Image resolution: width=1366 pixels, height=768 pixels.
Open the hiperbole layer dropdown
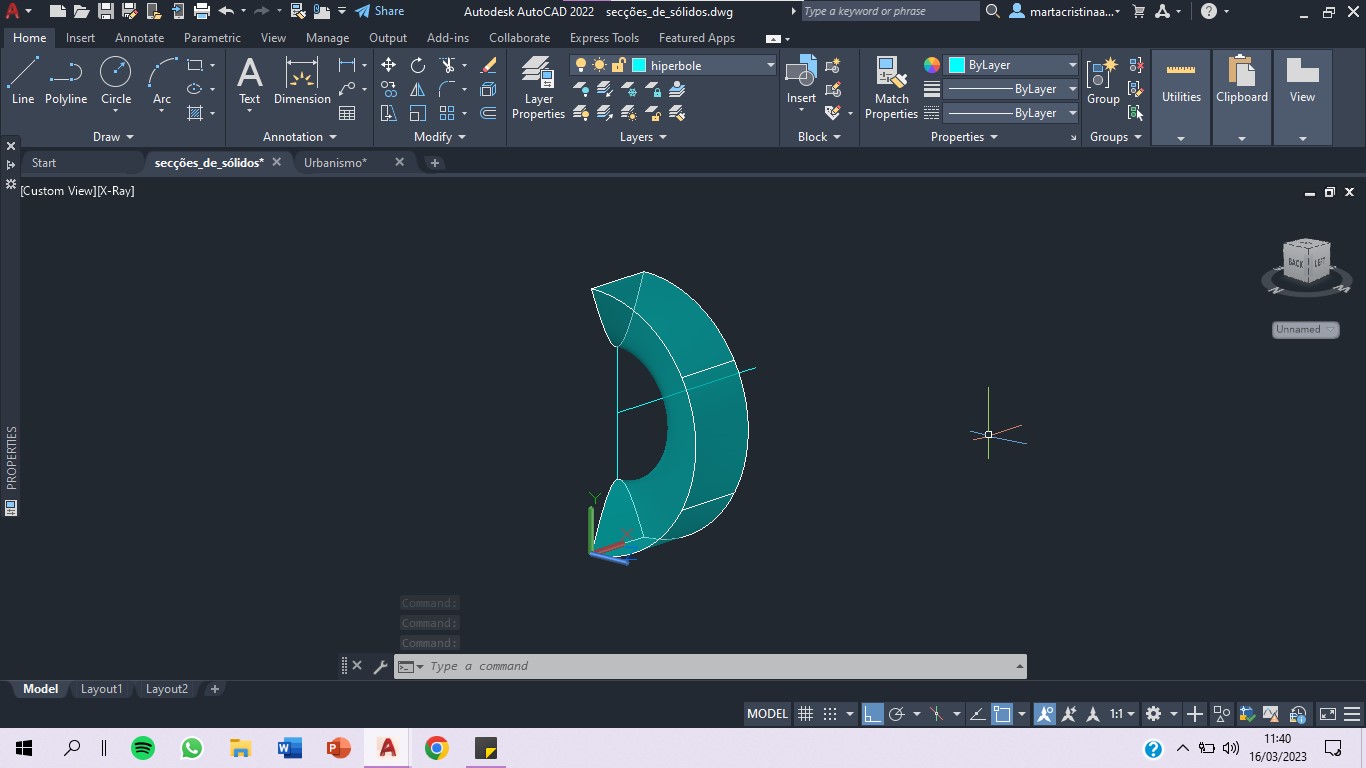pos(770,65)
